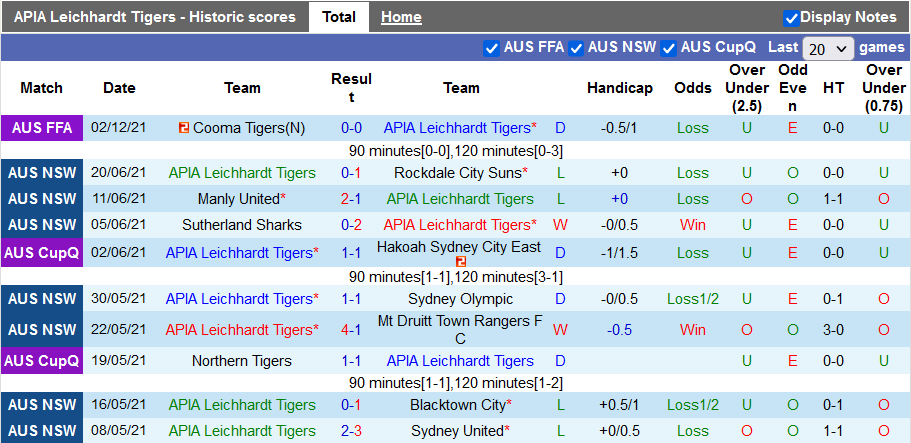The width and height of the screenshot is (911, 443).
Task: Click the 2-1 result against Manly United
Action: (351, 199)
